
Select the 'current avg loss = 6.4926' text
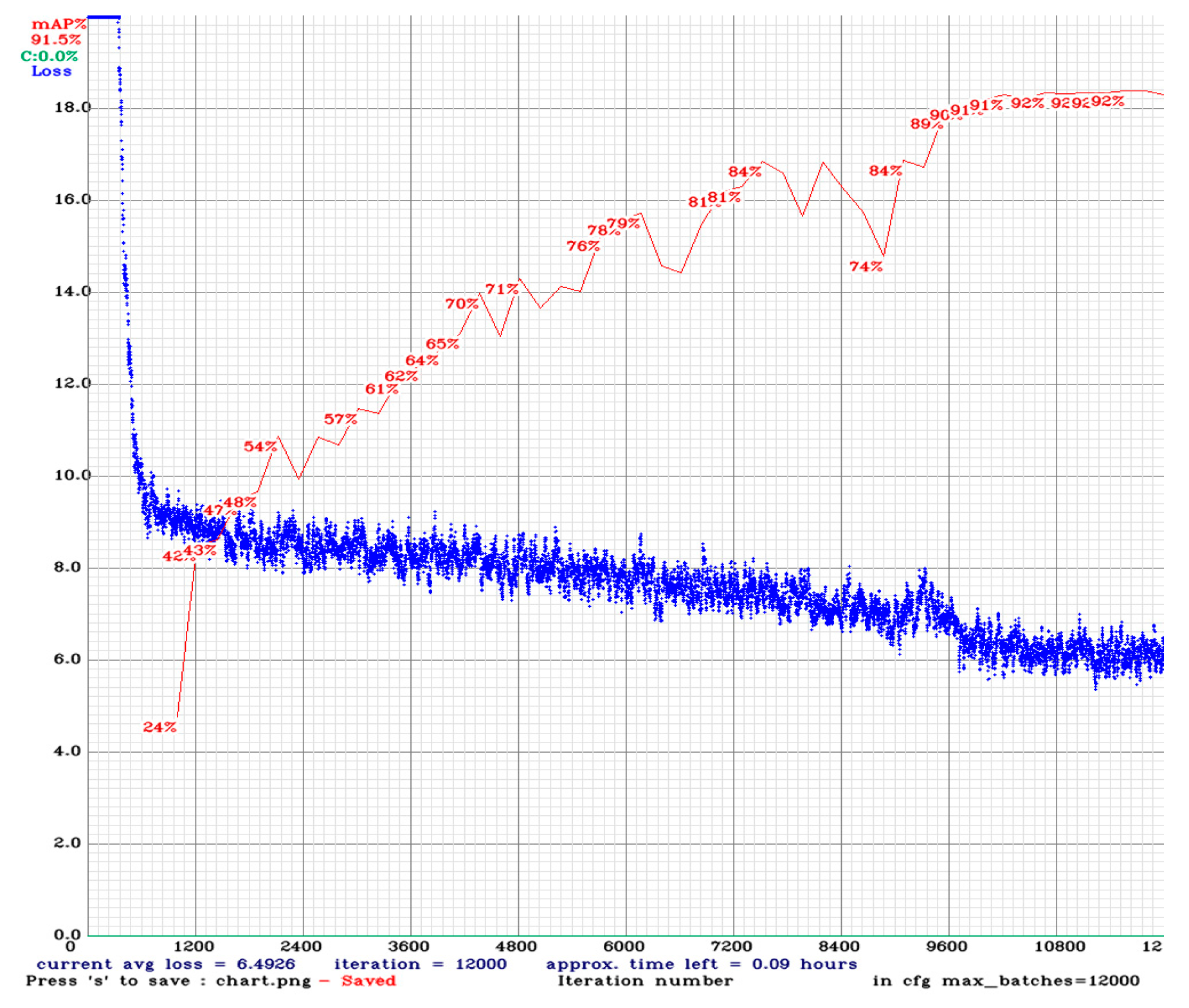[166, 964]
